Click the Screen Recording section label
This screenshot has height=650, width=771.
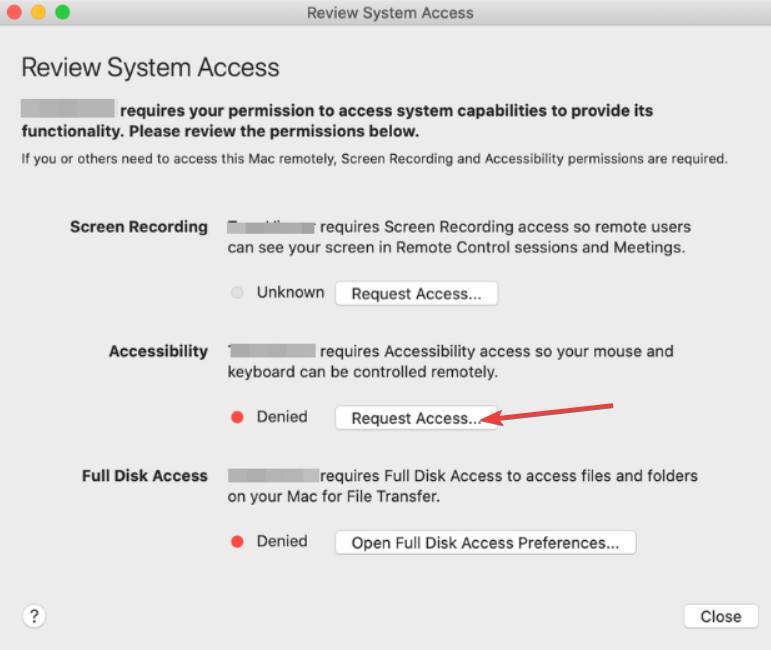(x=139, y=227)
